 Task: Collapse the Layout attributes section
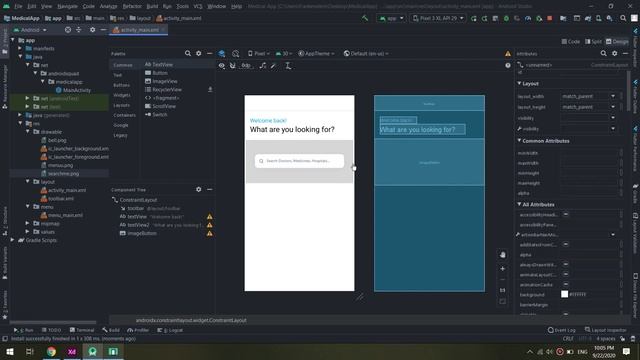coord(520,83)
